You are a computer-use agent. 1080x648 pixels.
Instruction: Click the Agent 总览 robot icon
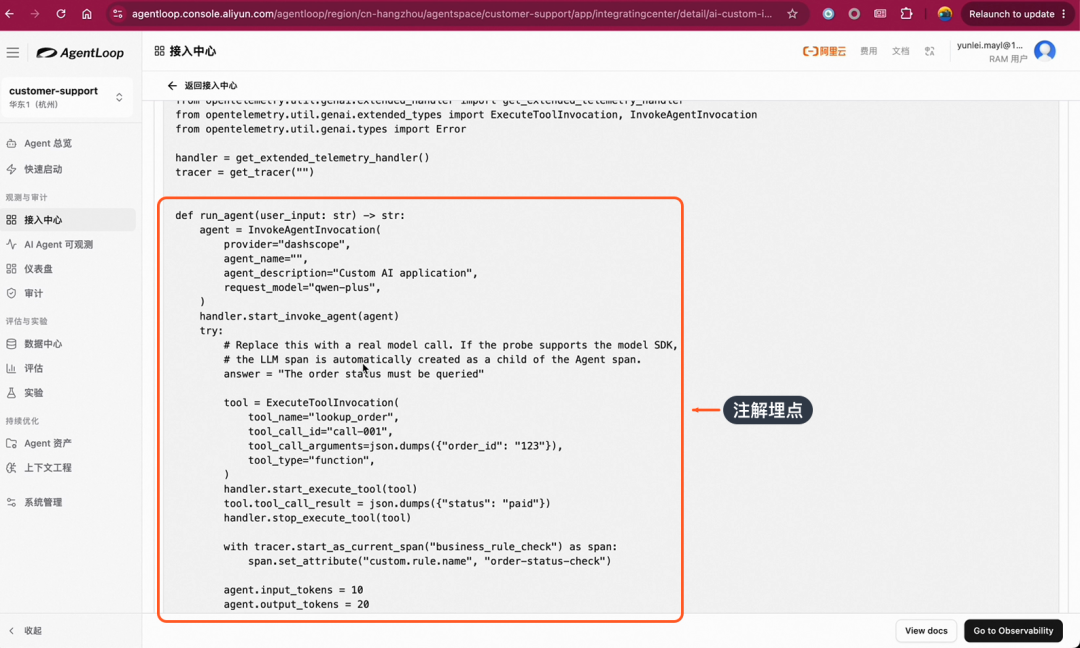(11, 143)
